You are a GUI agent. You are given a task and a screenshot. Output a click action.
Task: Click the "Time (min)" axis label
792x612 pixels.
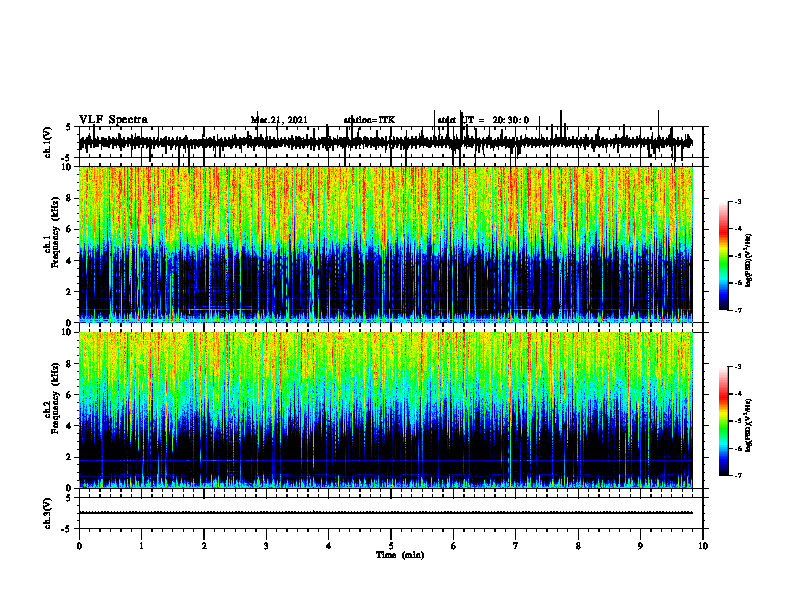(x=400, y=555)
